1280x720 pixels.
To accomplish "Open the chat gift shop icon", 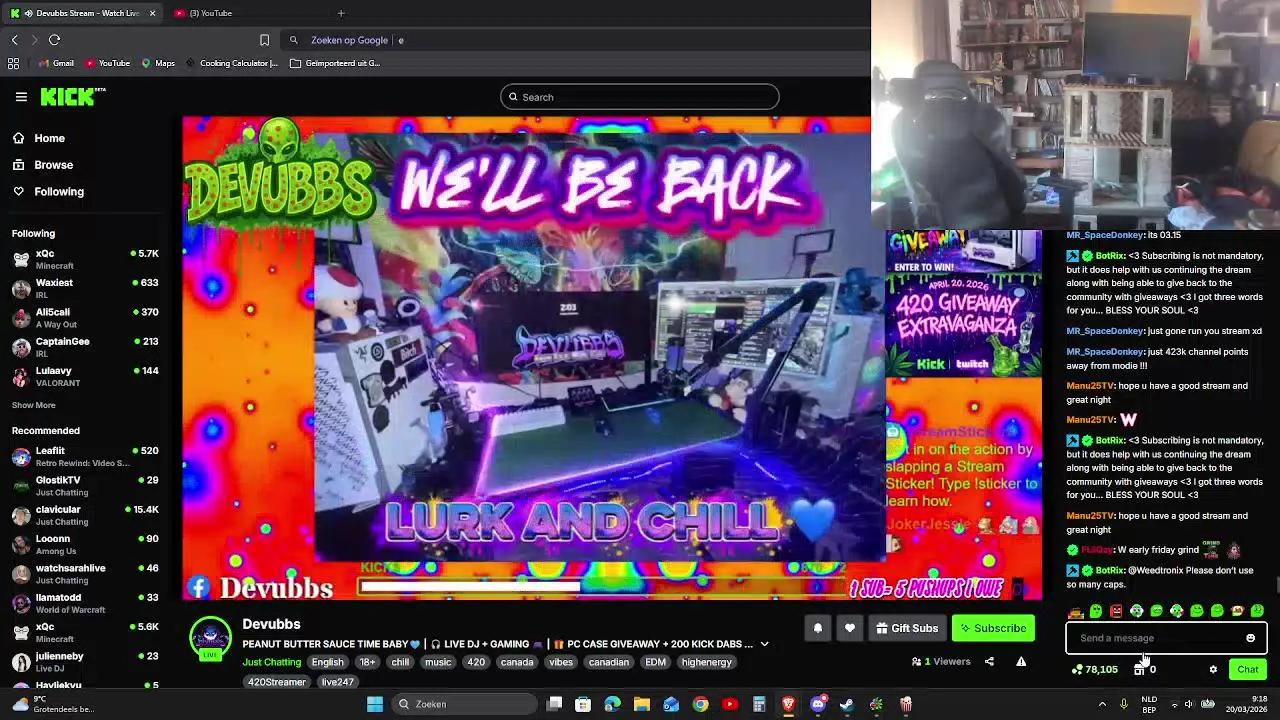I will pyautogui.click(x=1138, y=669).
